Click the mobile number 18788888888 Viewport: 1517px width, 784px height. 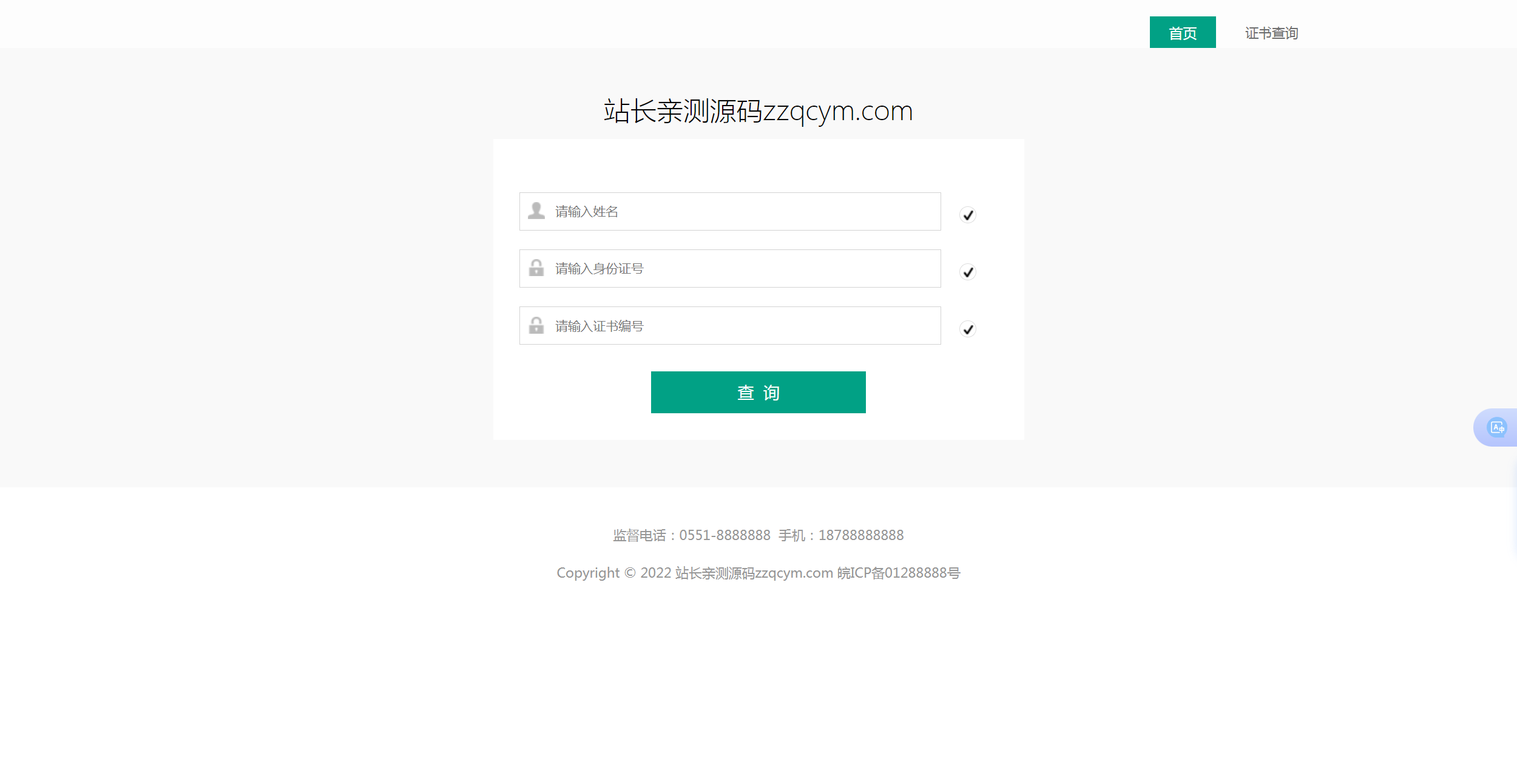pyautogui.click(x=861, y=535)
